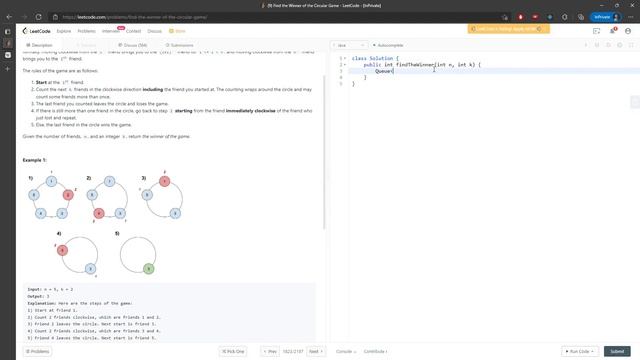This screenshot has height=360, width=640.
Task: Open the red rectangular extension icon
Action: pyautogui.click(x=535, y=17)
